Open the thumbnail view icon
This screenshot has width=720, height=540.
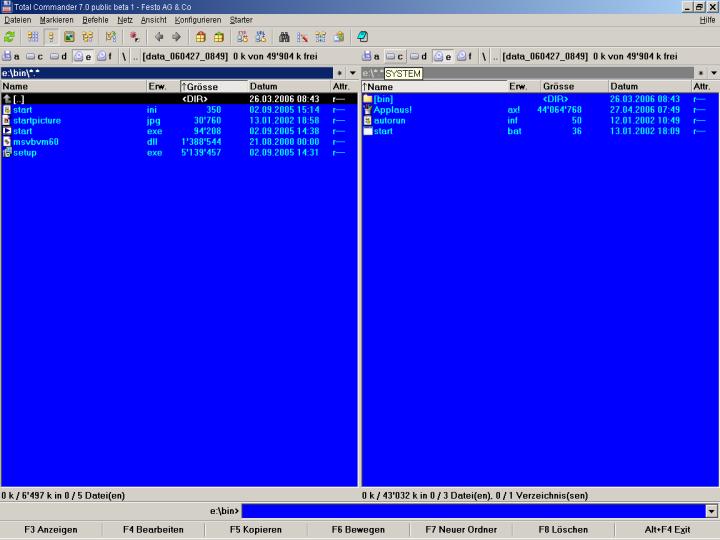69,37
